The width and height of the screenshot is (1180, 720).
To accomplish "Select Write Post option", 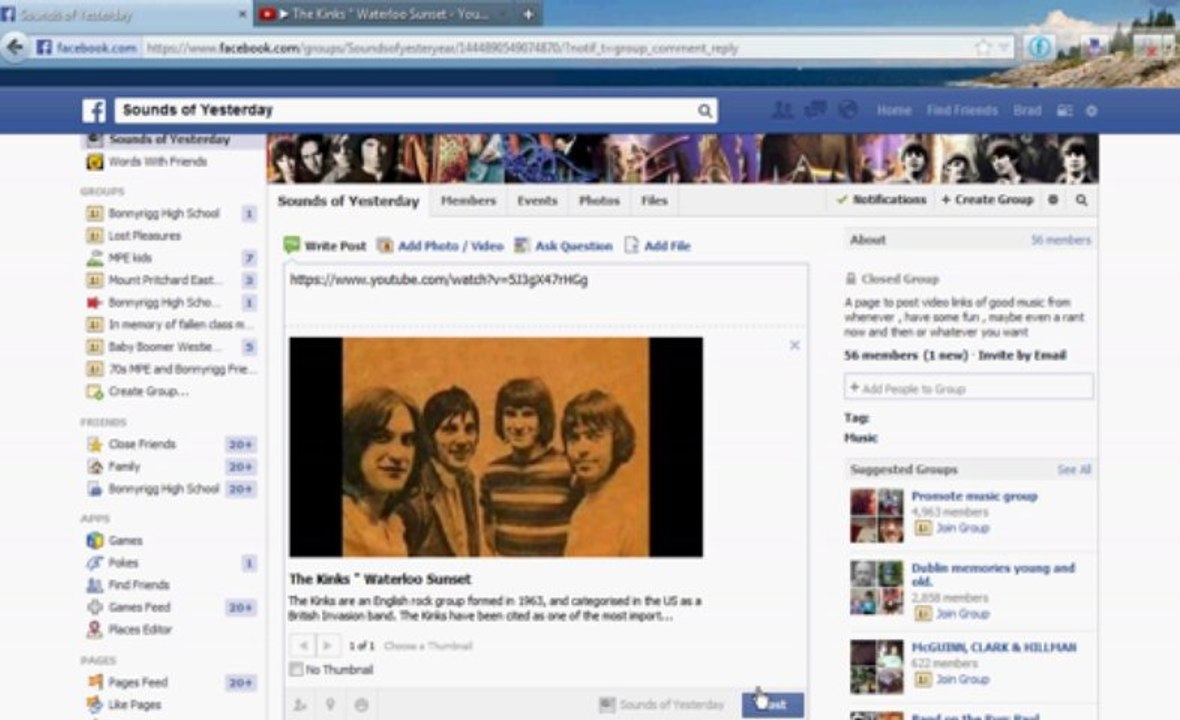I will 325,245.
